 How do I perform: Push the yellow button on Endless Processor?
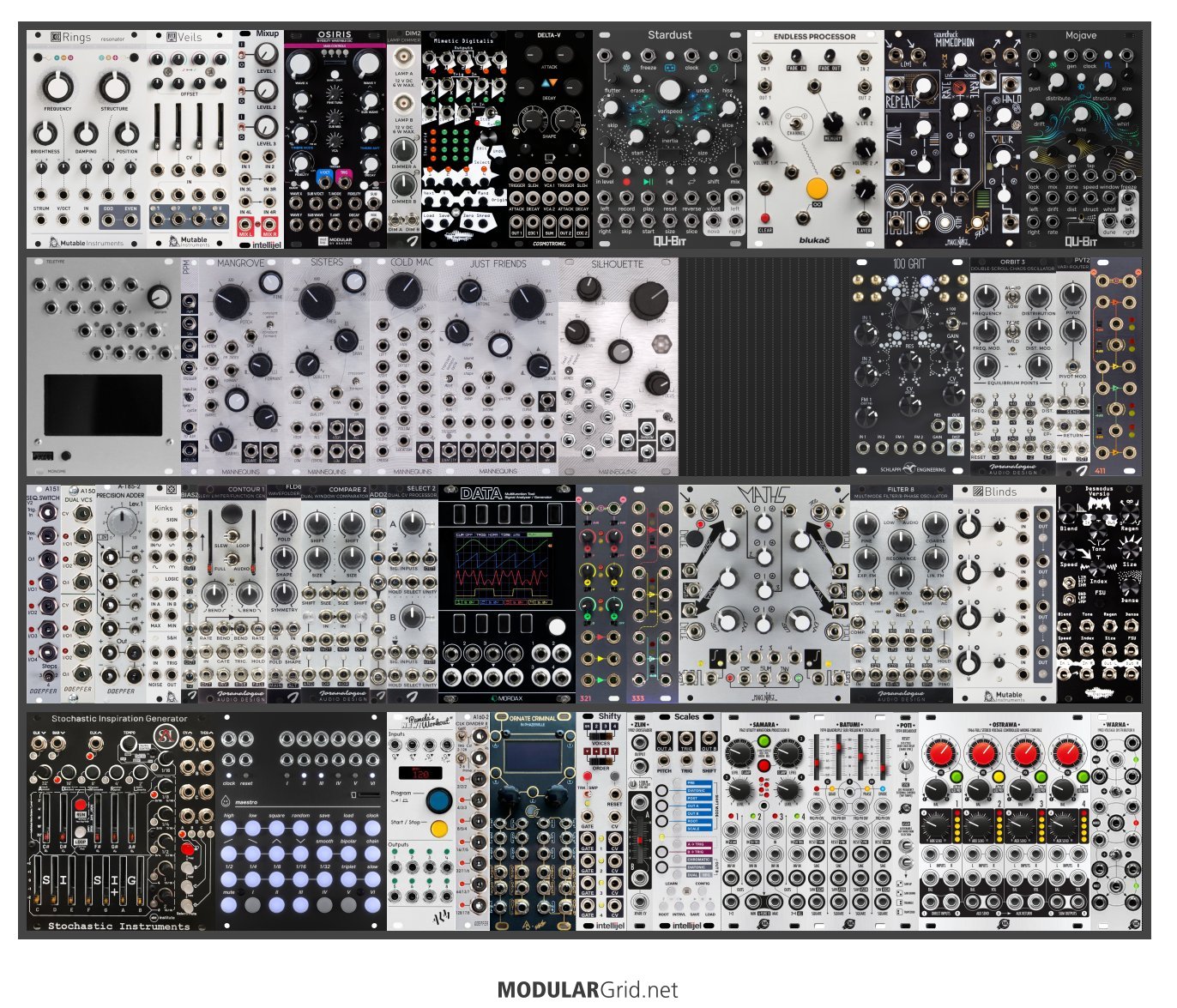pyautogui.click(x=816, y=188)
